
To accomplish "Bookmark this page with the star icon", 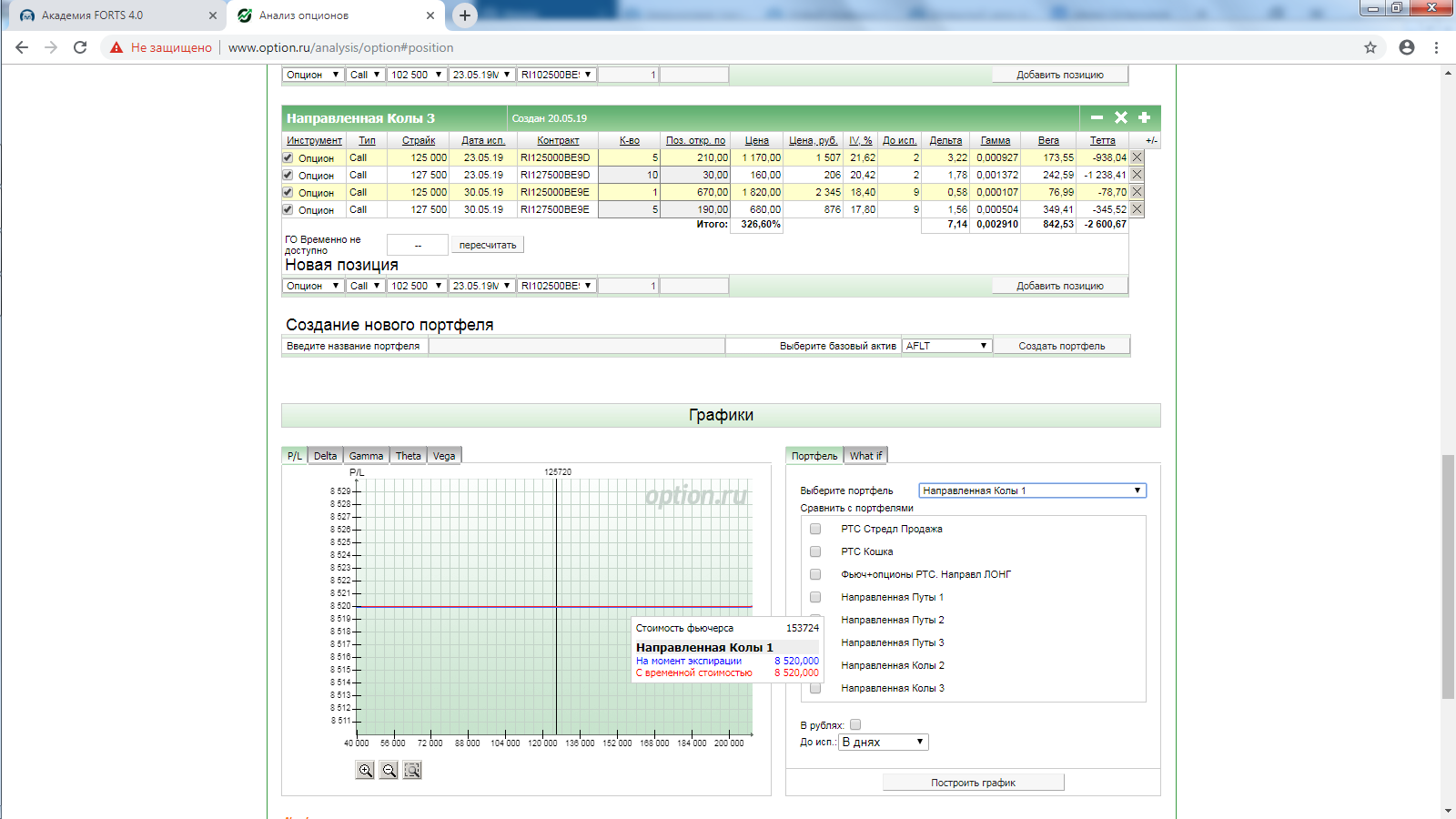I will click(1370, 47).
